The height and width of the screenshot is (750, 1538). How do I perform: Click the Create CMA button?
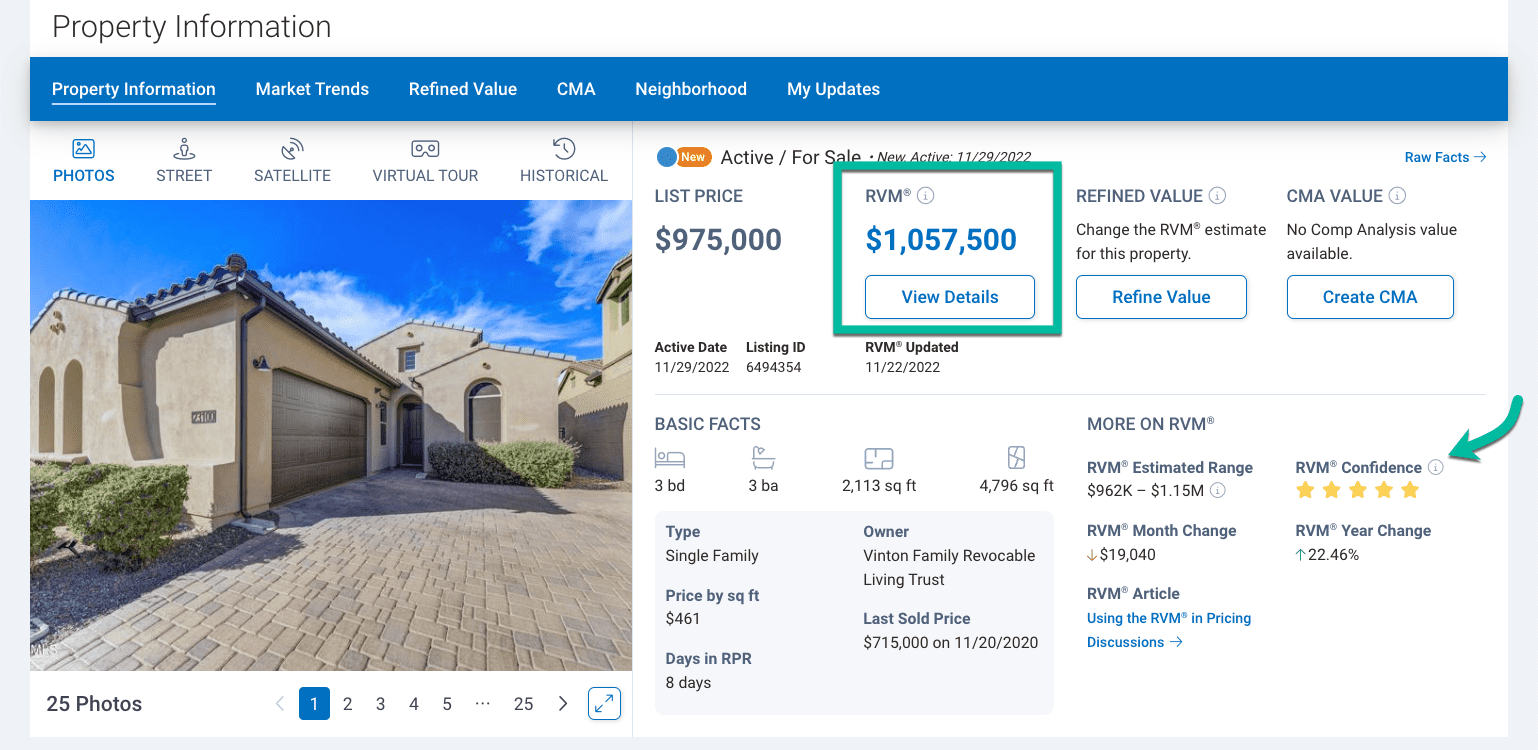(1370, 297)
